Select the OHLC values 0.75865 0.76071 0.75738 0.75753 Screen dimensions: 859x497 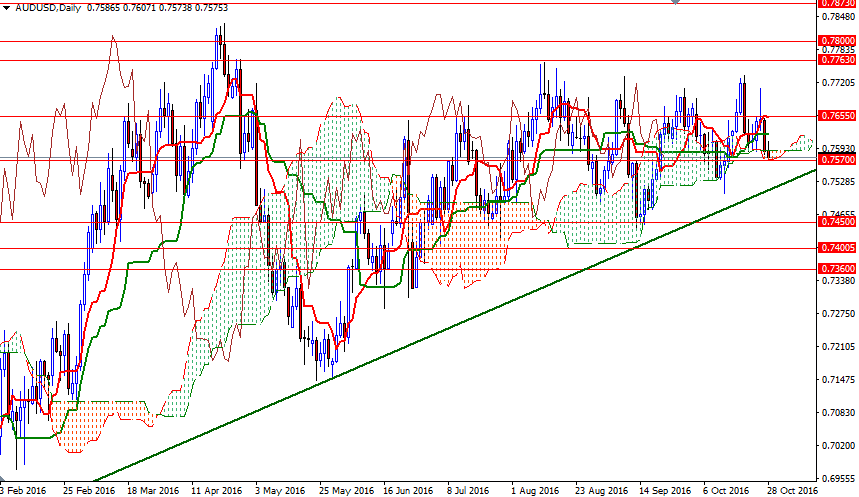[x=157, y=8]
